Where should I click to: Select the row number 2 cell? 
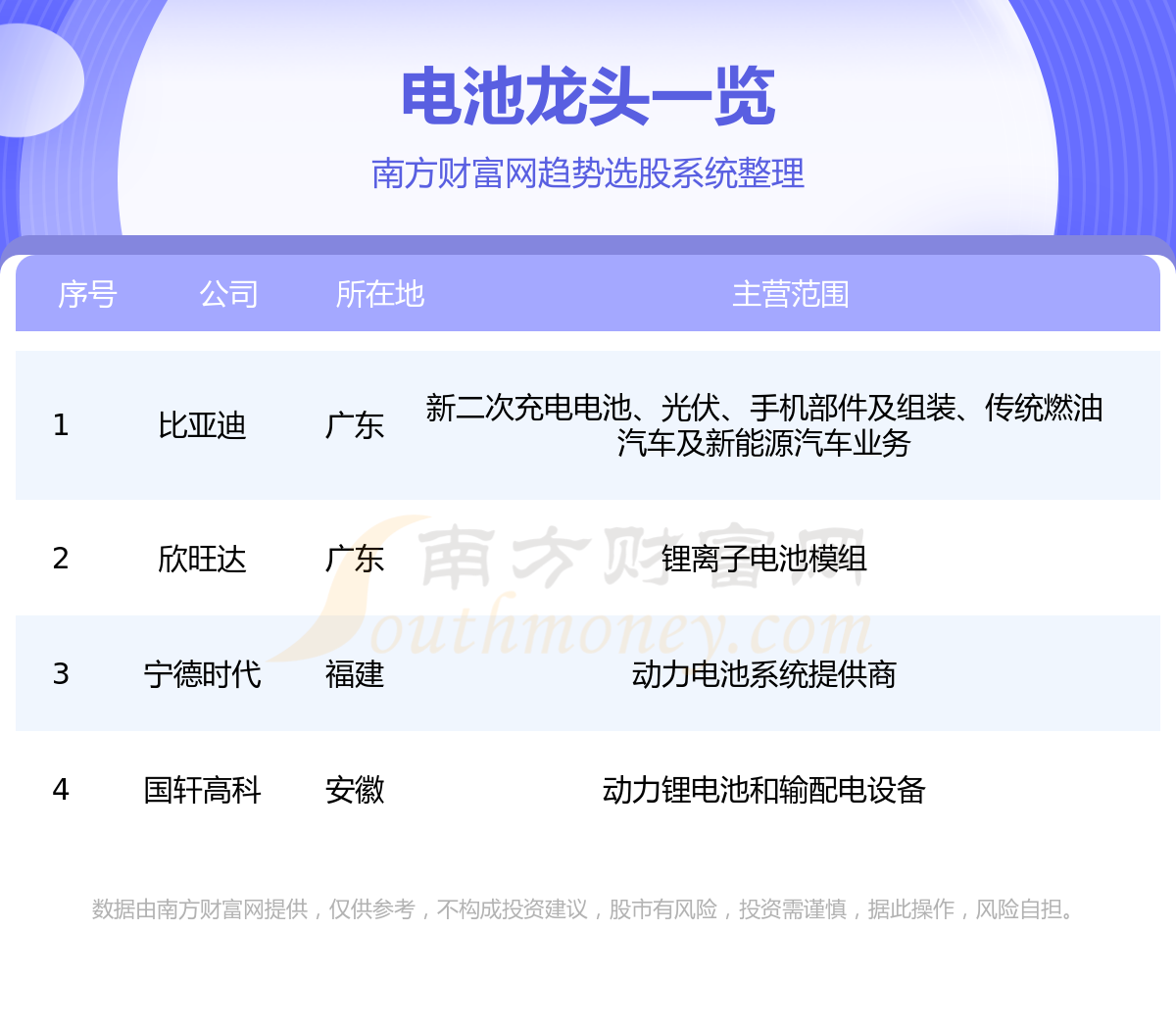61,559
